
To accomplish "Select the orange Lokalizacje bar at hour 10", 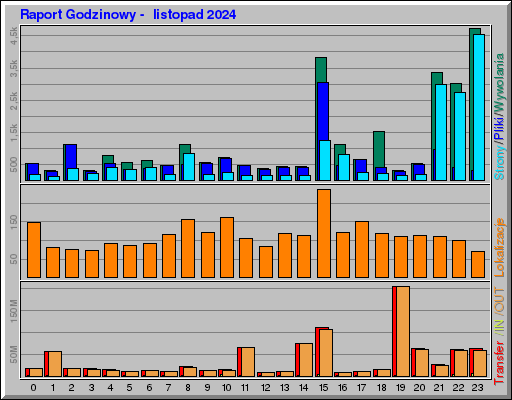I will tap(227, 247).
